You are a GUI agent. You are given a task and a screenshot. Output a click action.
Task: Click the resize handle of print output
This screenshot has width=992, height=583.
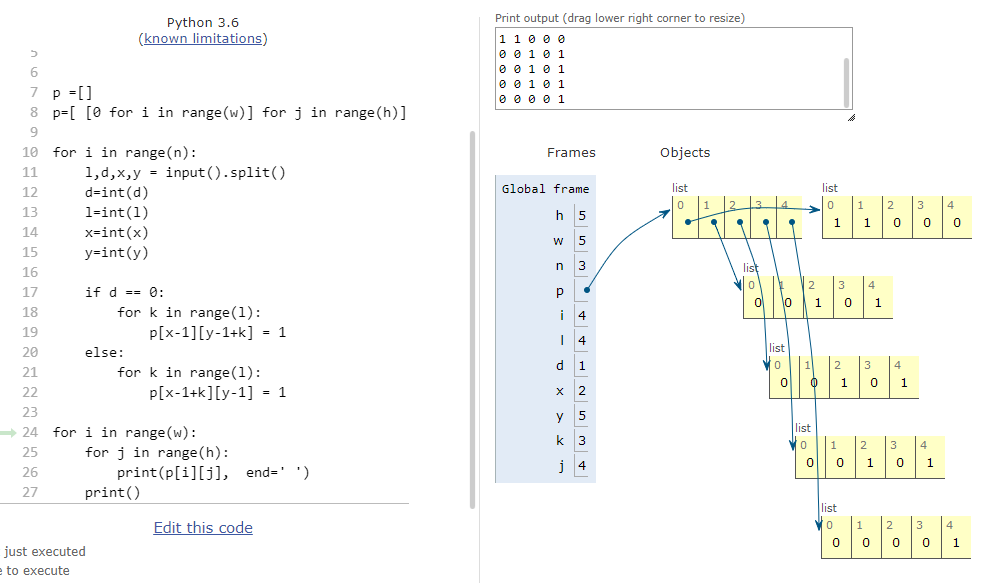[x=851, y=118]
